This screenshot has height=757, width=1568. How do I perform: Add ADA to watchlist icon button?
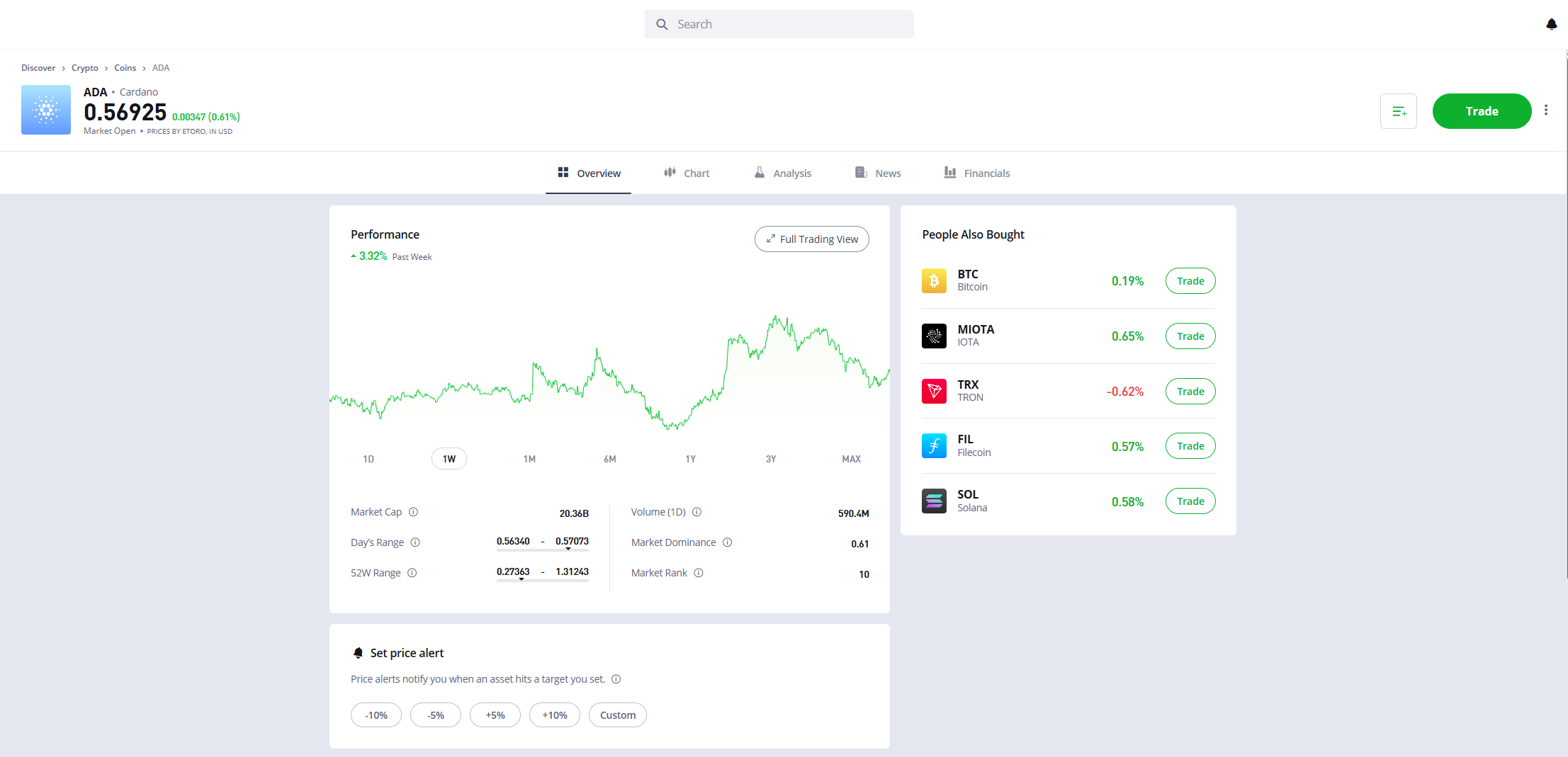tap(1398, 111)
